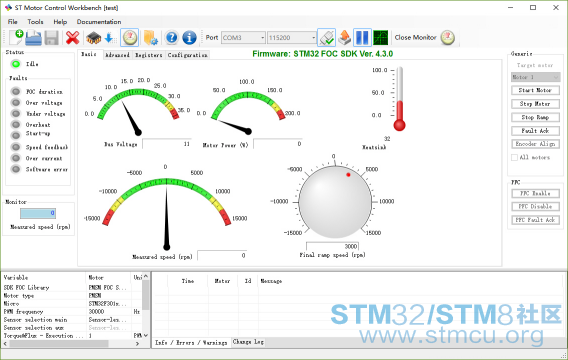Open the Documentation menu
568x360 pixels.
click(x=99, y=22)
